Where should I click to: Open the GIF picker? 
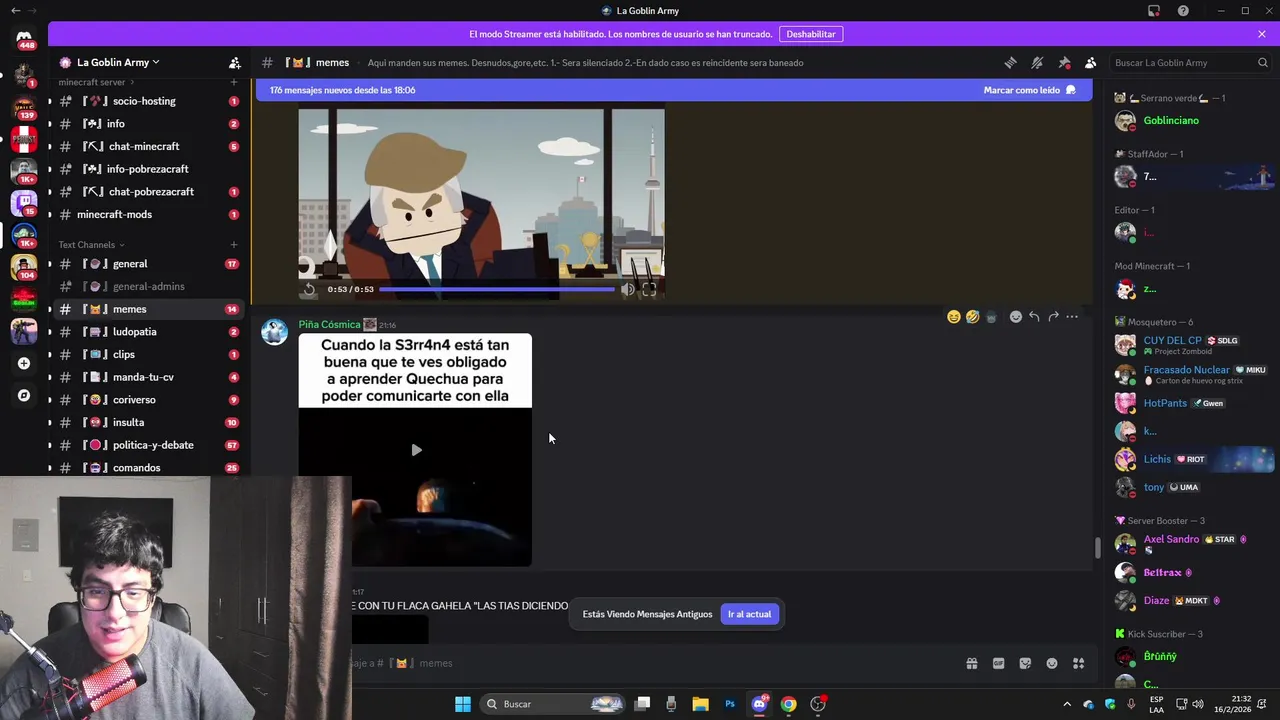point(998,663)
